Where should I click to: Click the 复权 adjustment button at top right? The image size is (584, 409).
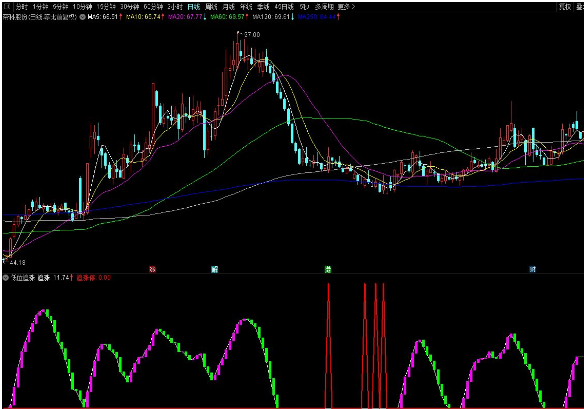click(x=564, y=7)
